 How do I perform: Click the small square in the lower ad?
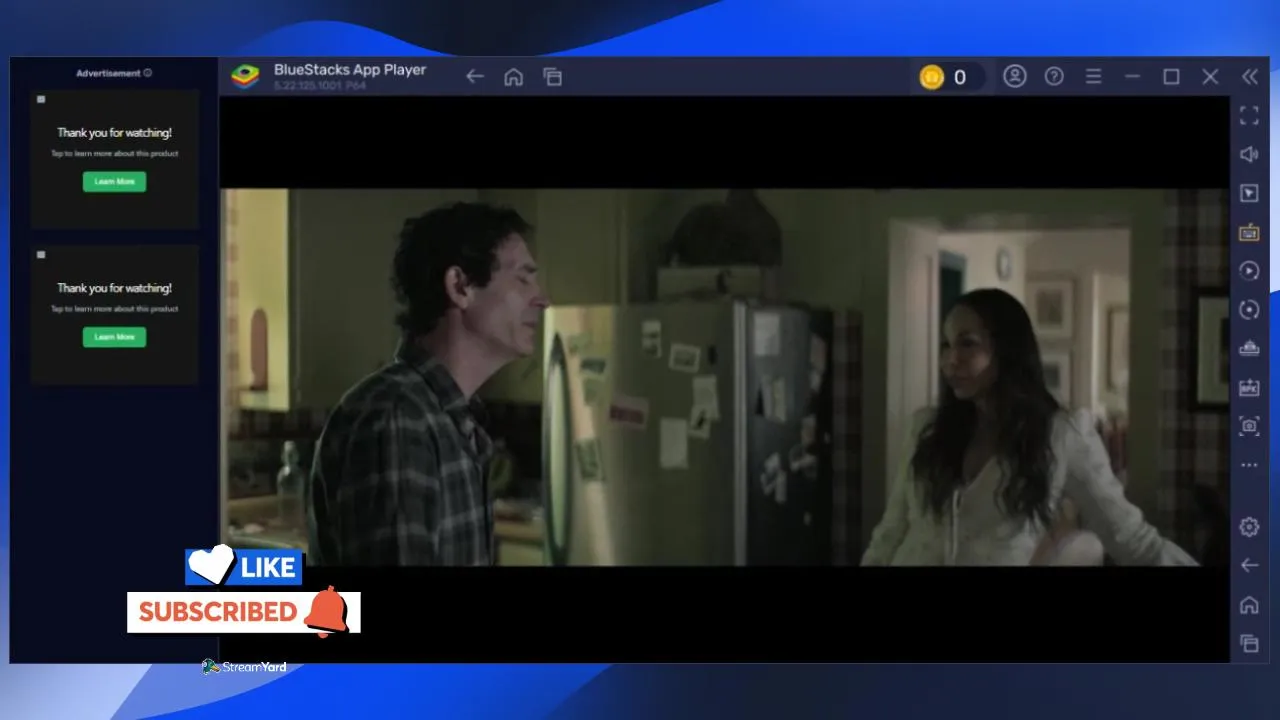41,254
